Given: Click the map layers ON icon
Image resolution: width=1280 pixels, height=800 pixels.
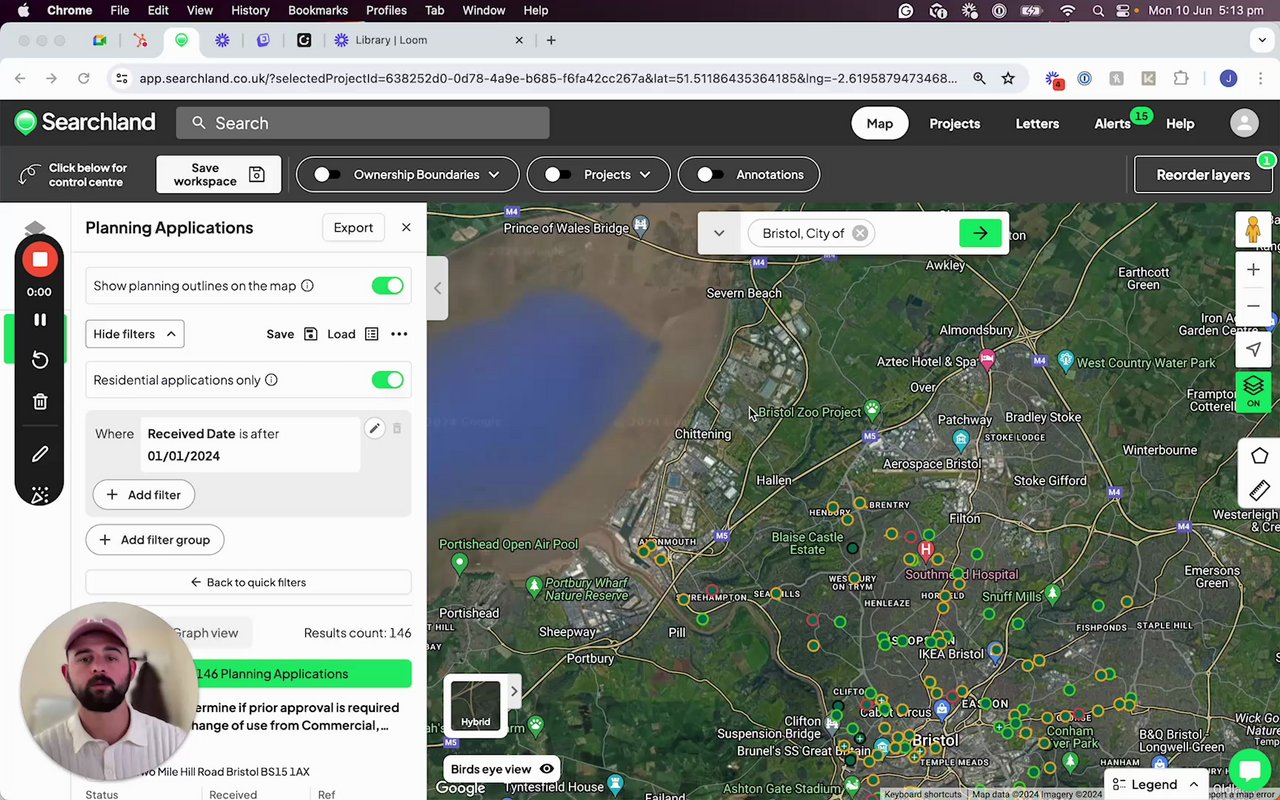Looking at the screenshot, I should click(x=1253, y=391).
